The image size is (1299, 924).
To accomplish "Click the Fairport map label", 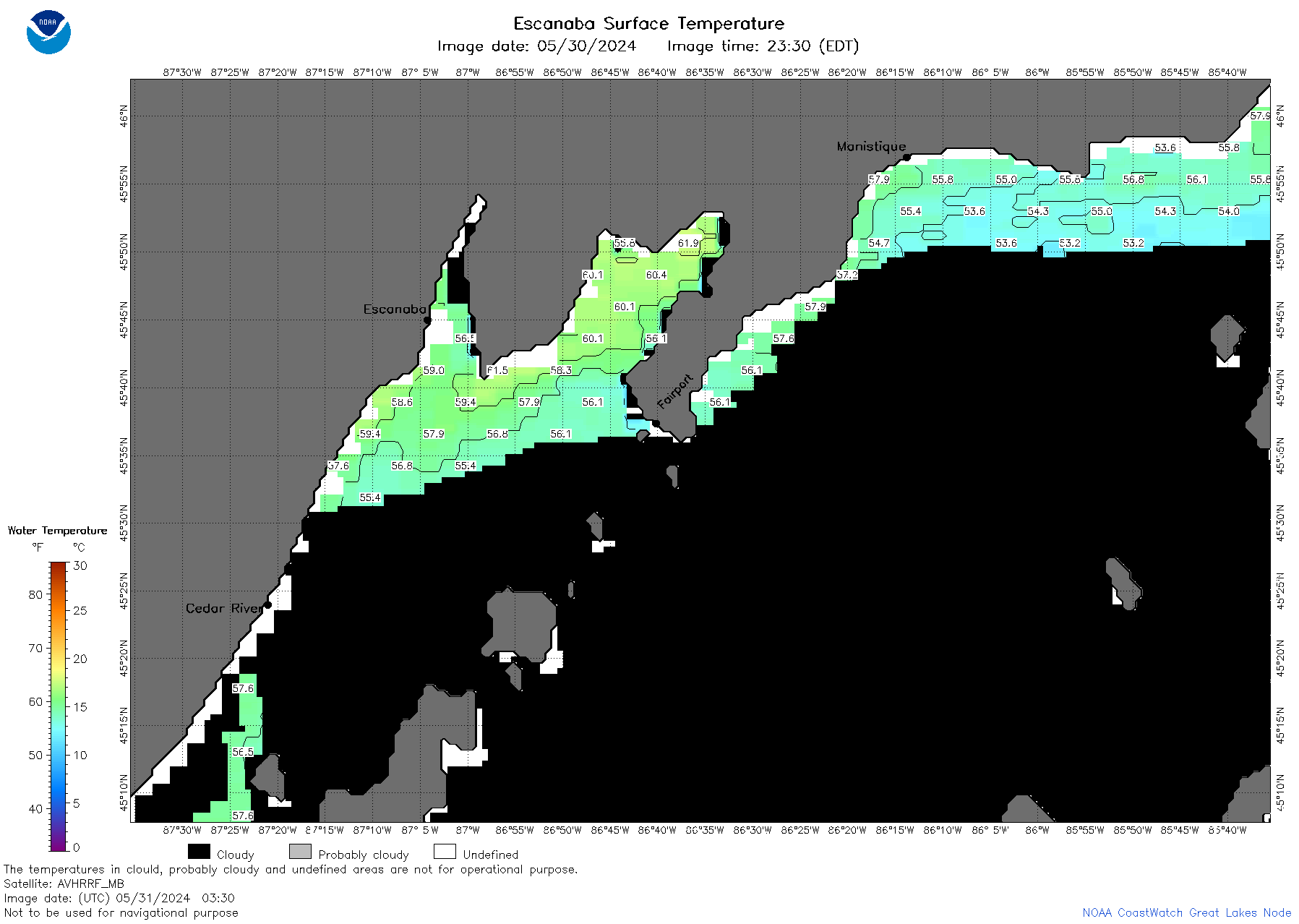I will pyautogui.click(x=675, y=392).
